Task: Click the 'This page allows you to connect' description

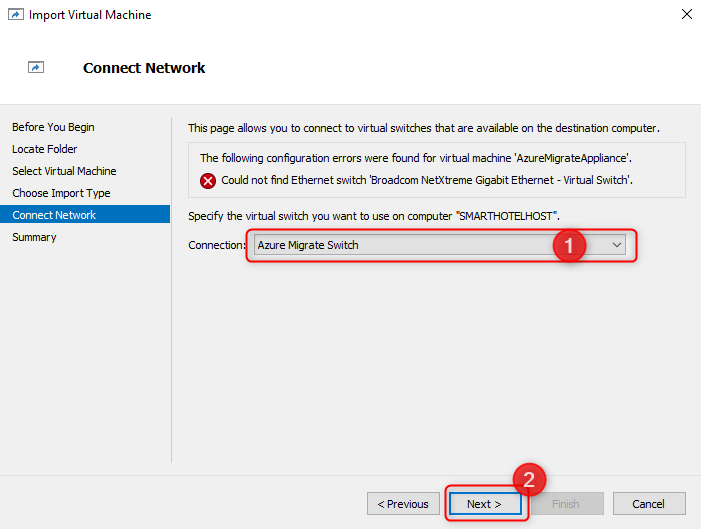Action: pyautogui.click(x=424, y=128)
